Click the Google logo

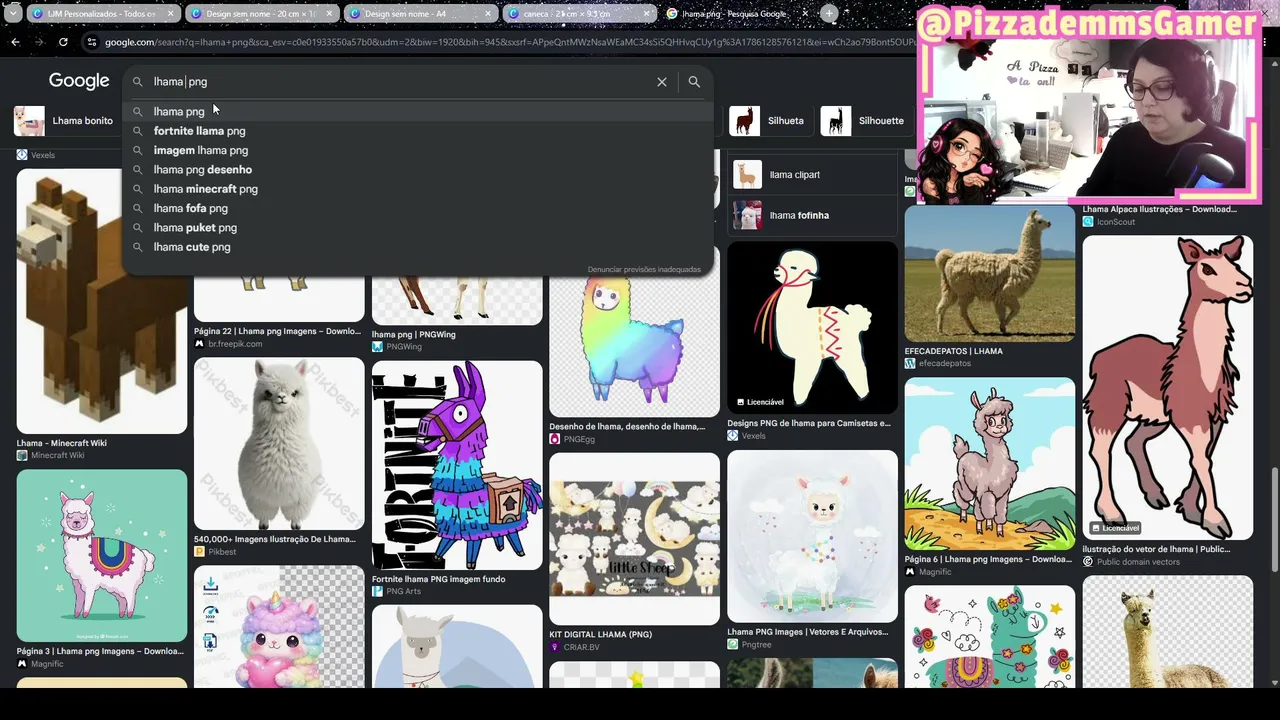point(79,81)
